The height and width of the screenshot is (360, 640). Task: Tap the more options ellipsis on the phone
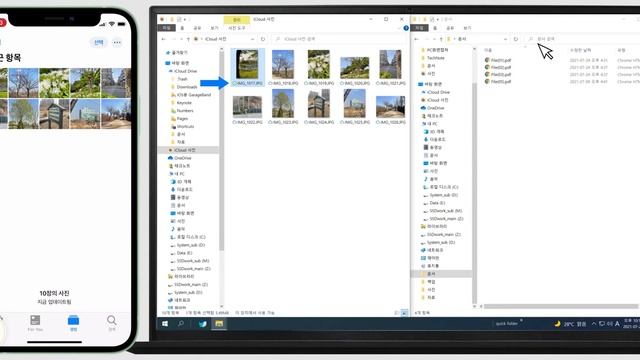(x=117, y=42)
